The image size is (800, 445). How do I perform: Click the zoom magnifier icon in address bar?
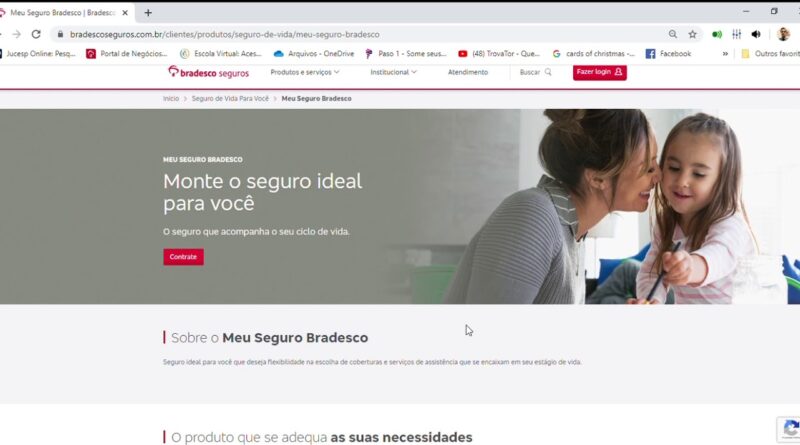point(673,34)
